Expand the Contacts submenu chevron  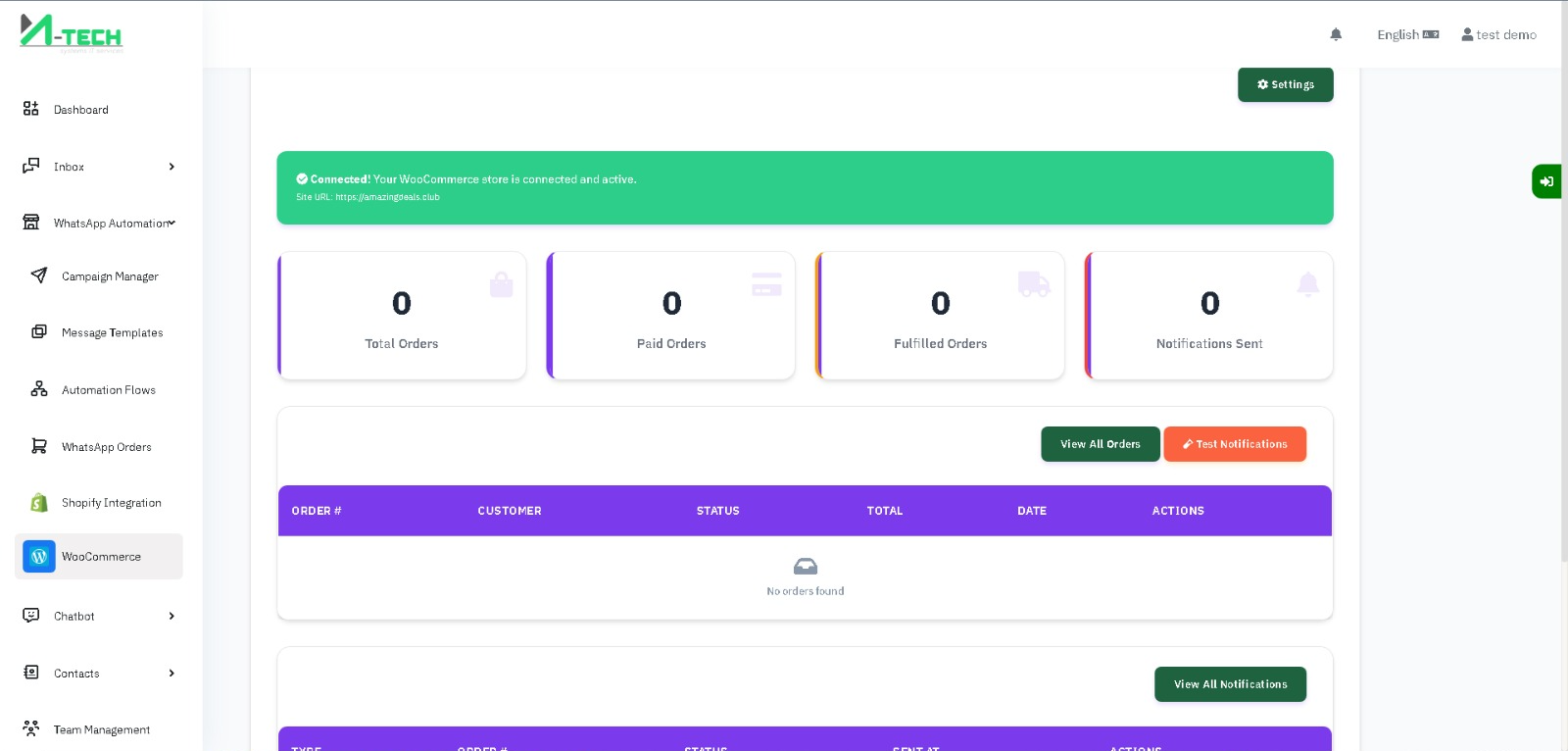pyautogui.click(x=171, y=673)
